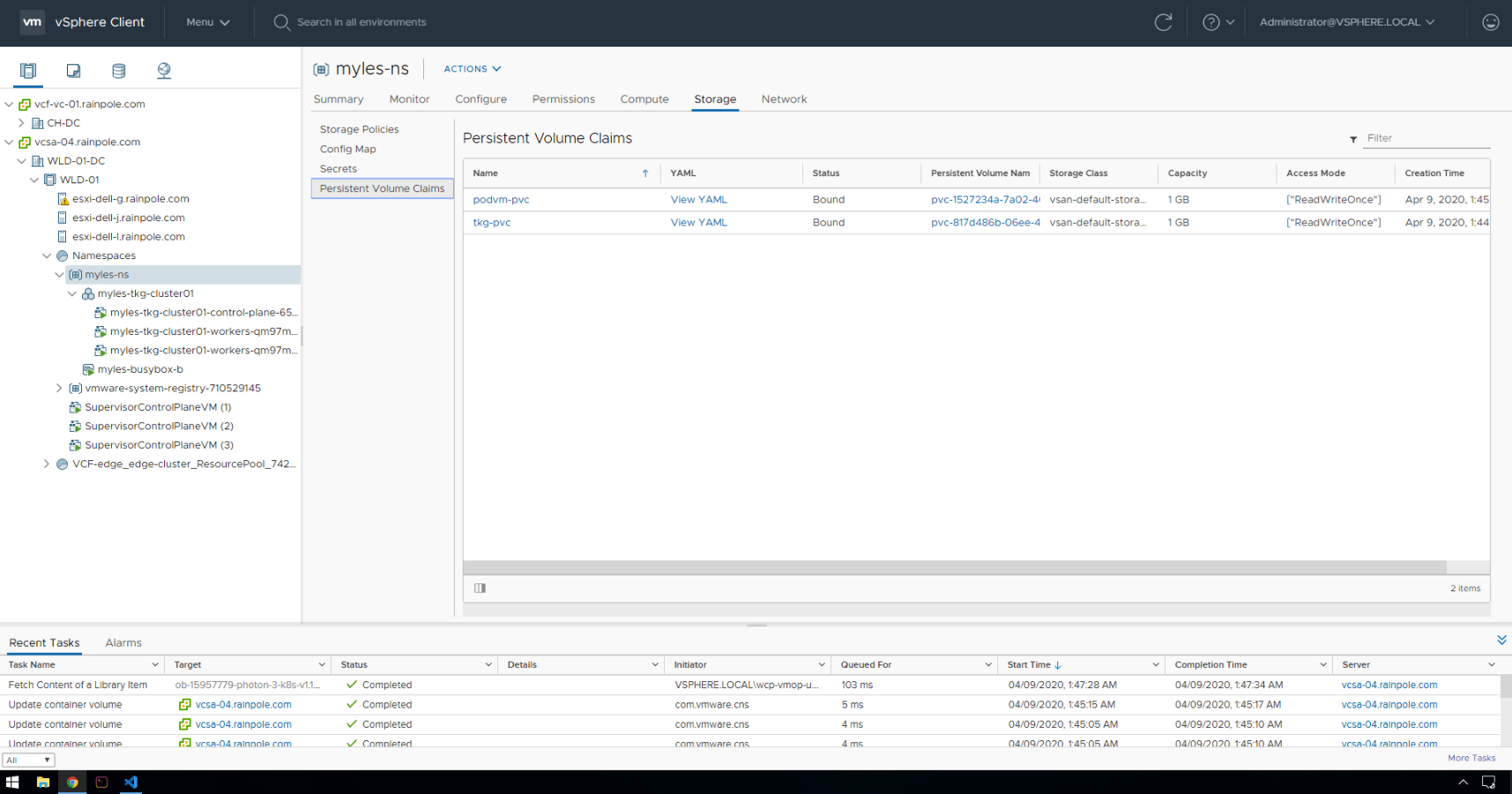1512x794 pixels.
Task: Open the tkg-pvc claim link
Action: [x=491, y=223]
